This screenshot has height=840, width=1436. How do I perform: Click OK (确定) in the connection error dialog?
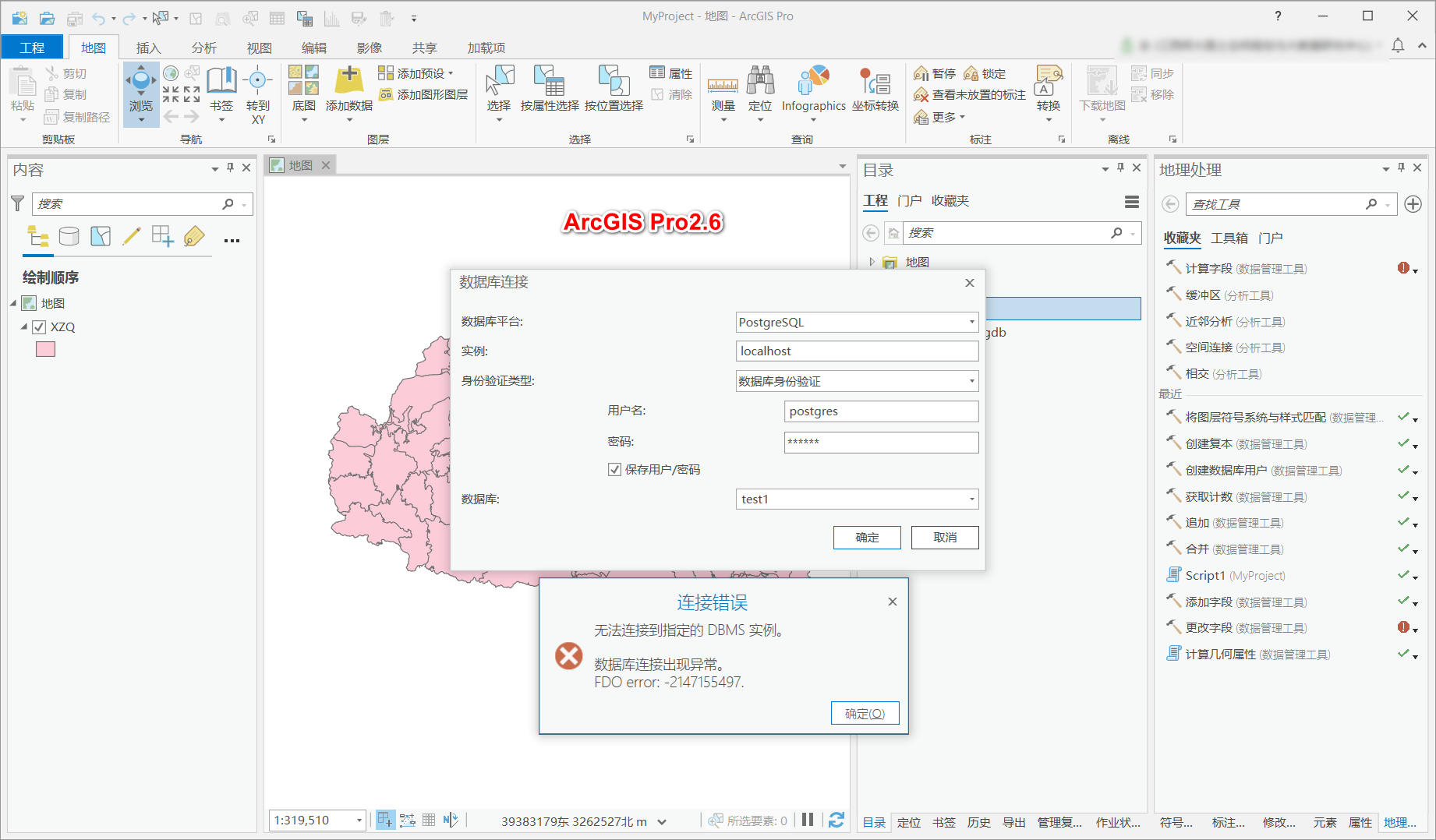click(x=865, y=713)
